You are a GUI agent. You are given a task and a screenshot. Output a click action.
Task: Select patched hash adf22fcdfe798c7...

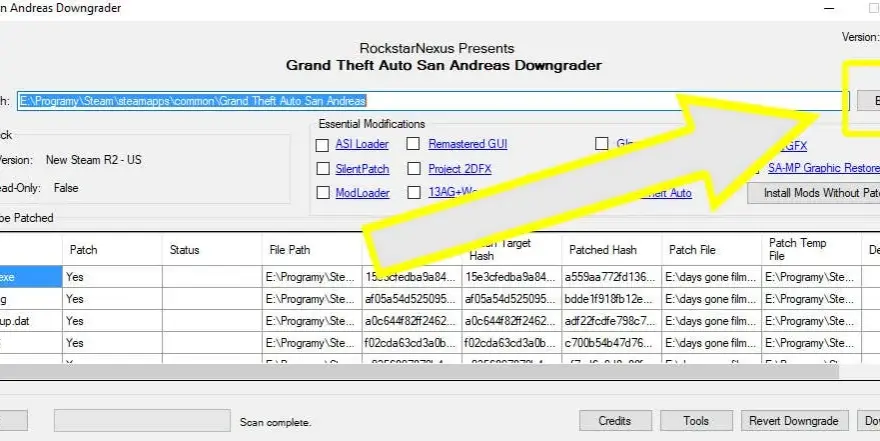click(612, 321)
